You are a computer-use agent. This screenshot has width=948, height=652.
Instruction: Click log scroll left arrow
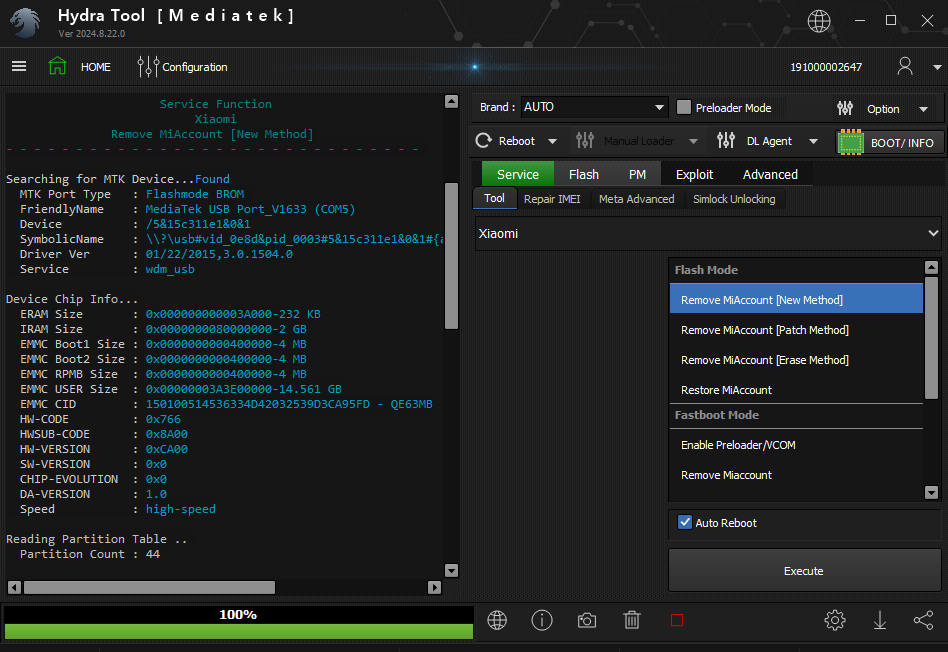coord(14,587)
